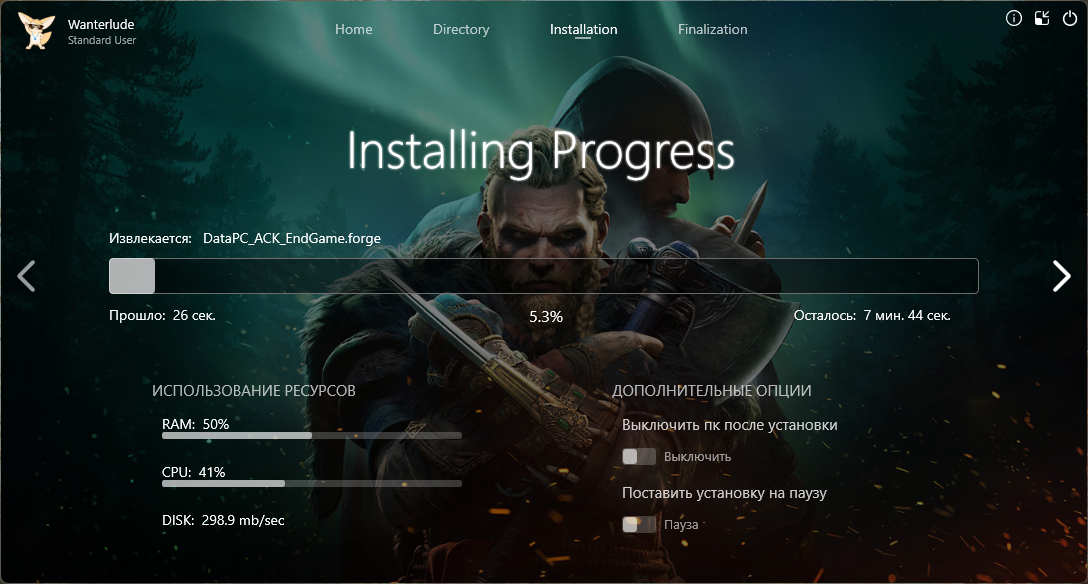Screen dimensions: 1088x584
Task: Click the 5.3% progress percentage
Action: pos(546,316)
